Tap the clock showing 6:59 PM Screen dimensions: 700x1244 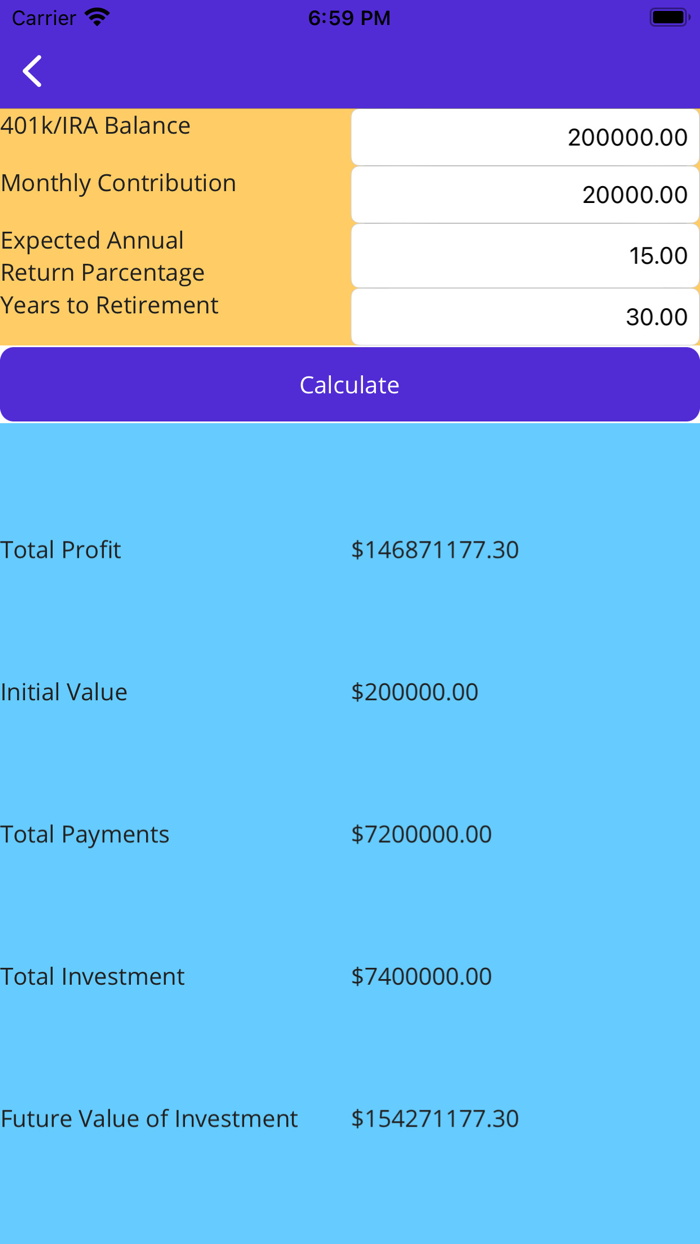coord(349,17)
